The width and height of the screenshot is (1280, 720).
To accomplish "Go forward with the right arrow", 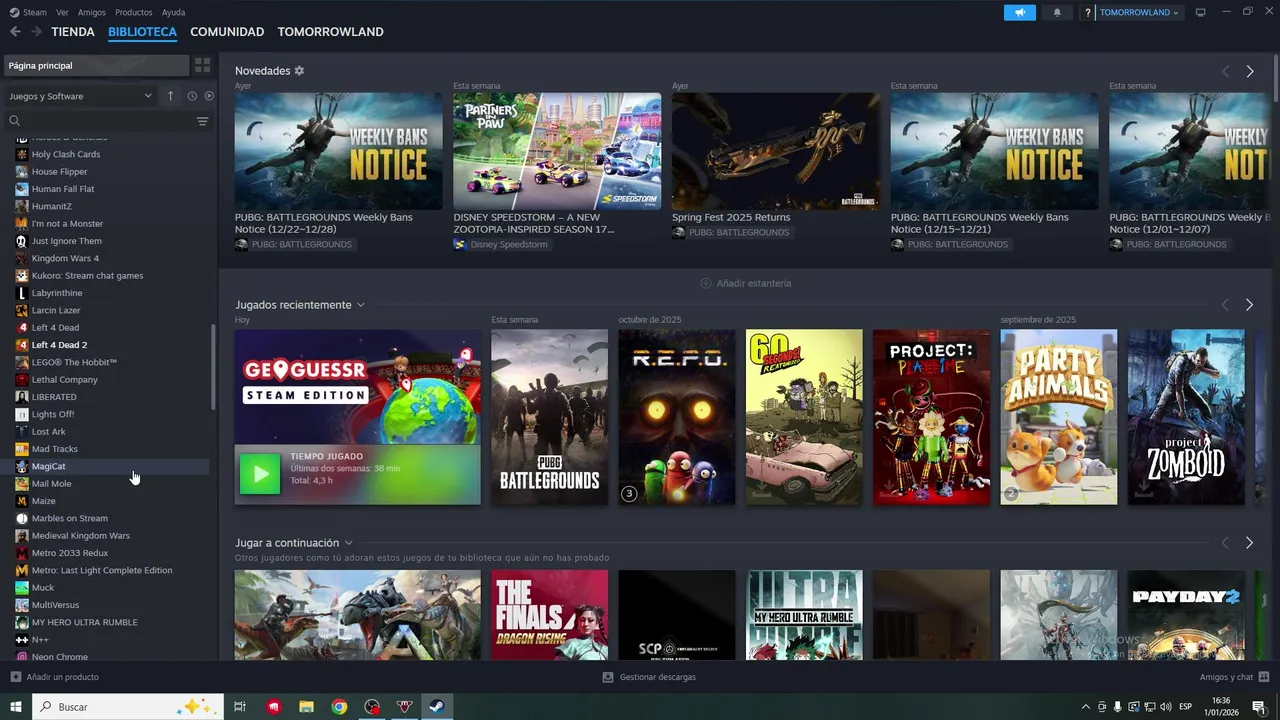I will click(36, 32).
